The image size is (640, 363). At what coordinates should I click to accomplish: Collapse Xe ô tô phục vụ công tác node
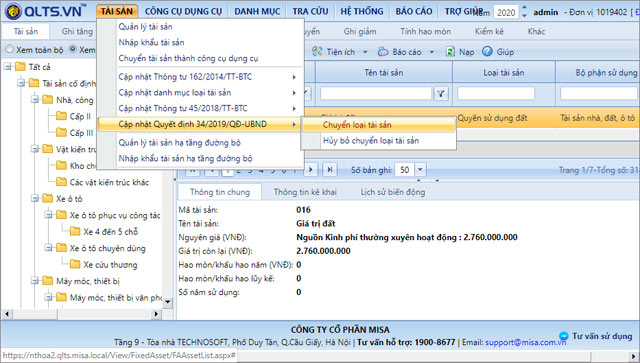[49, 215]
